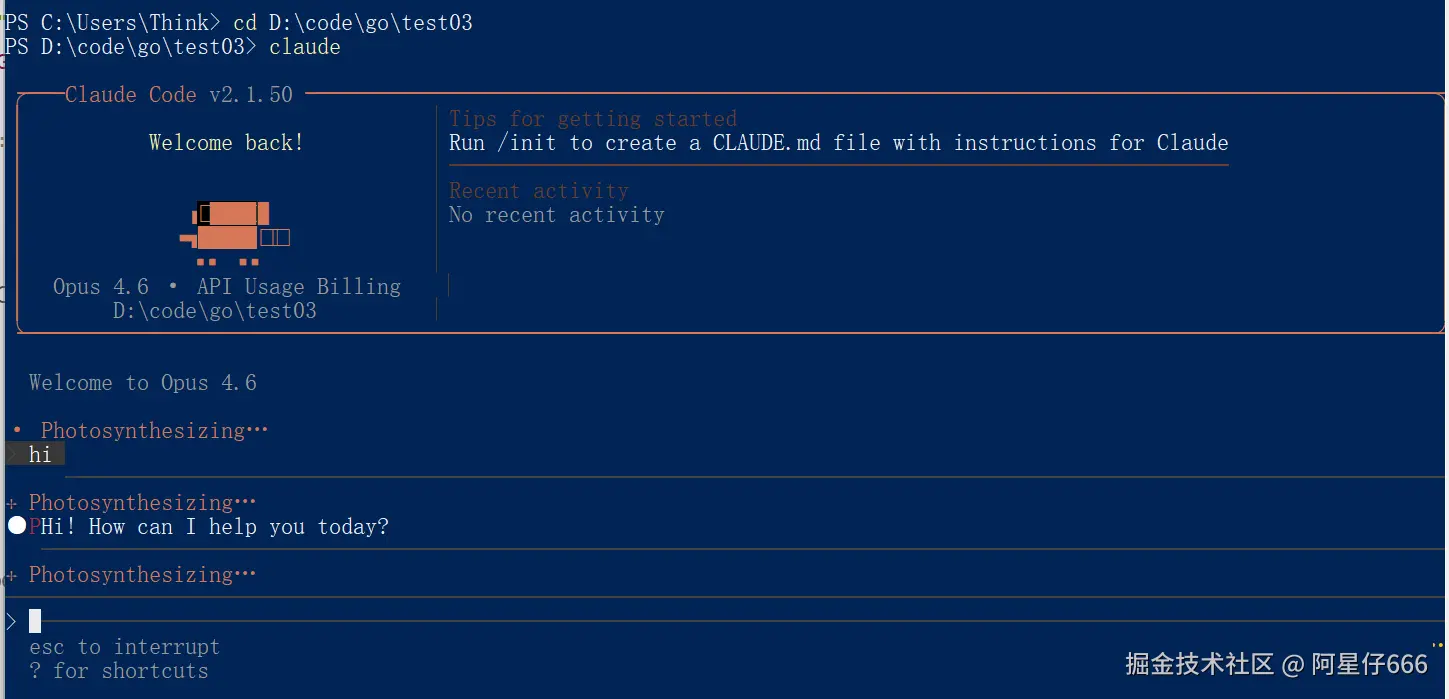Click the prompt chevron at the input line
This screenshot has height=699, width=1449.
(11, 622)
